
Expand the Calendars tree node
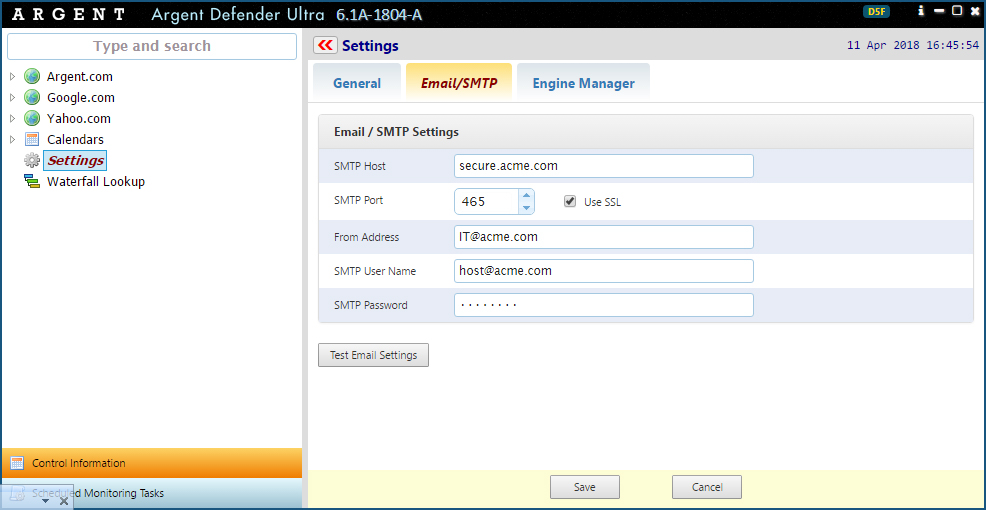point(12,140)
